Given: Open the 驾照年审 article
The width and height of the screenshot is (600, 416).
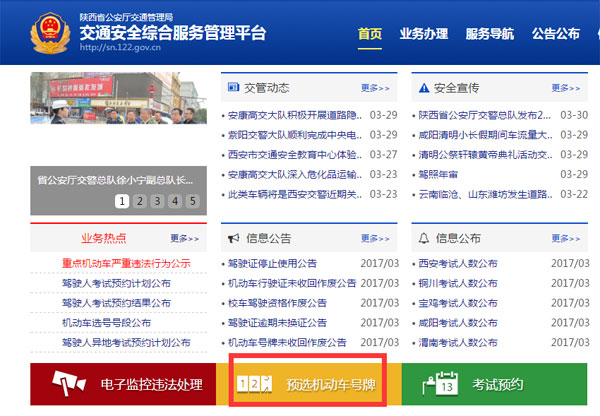Looking at the screenshot, I should [x=438, y=175].
